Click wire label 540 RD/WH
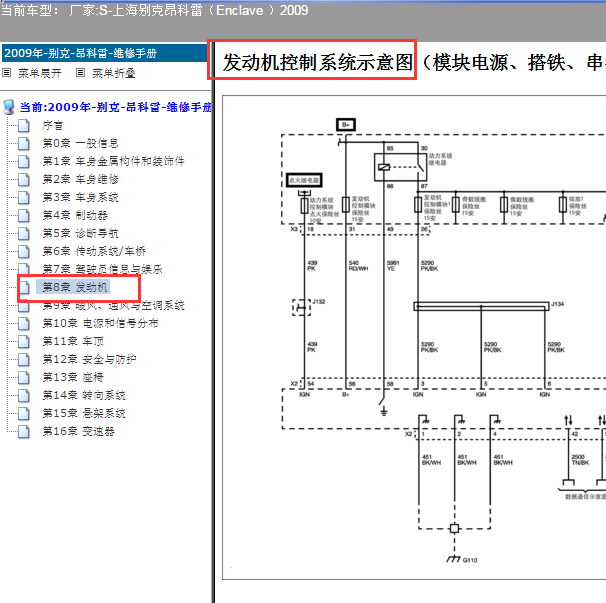Viewport: 606px width, 603px height. pos(358,266)
